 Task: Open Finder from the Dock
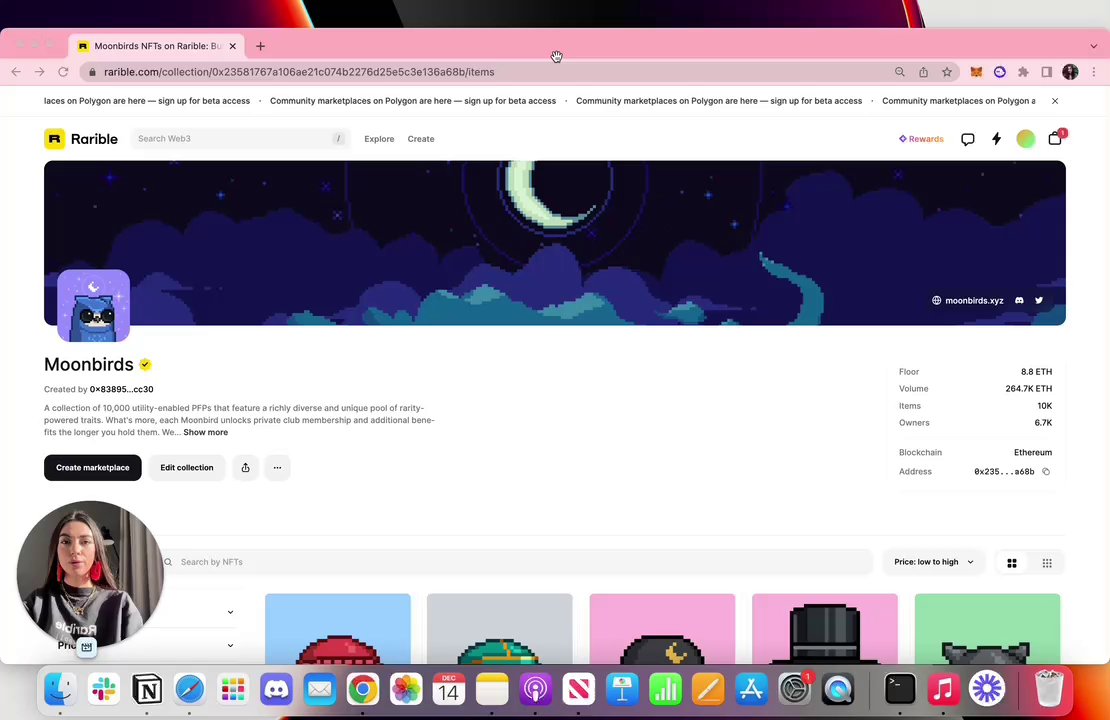coord(60,689)
